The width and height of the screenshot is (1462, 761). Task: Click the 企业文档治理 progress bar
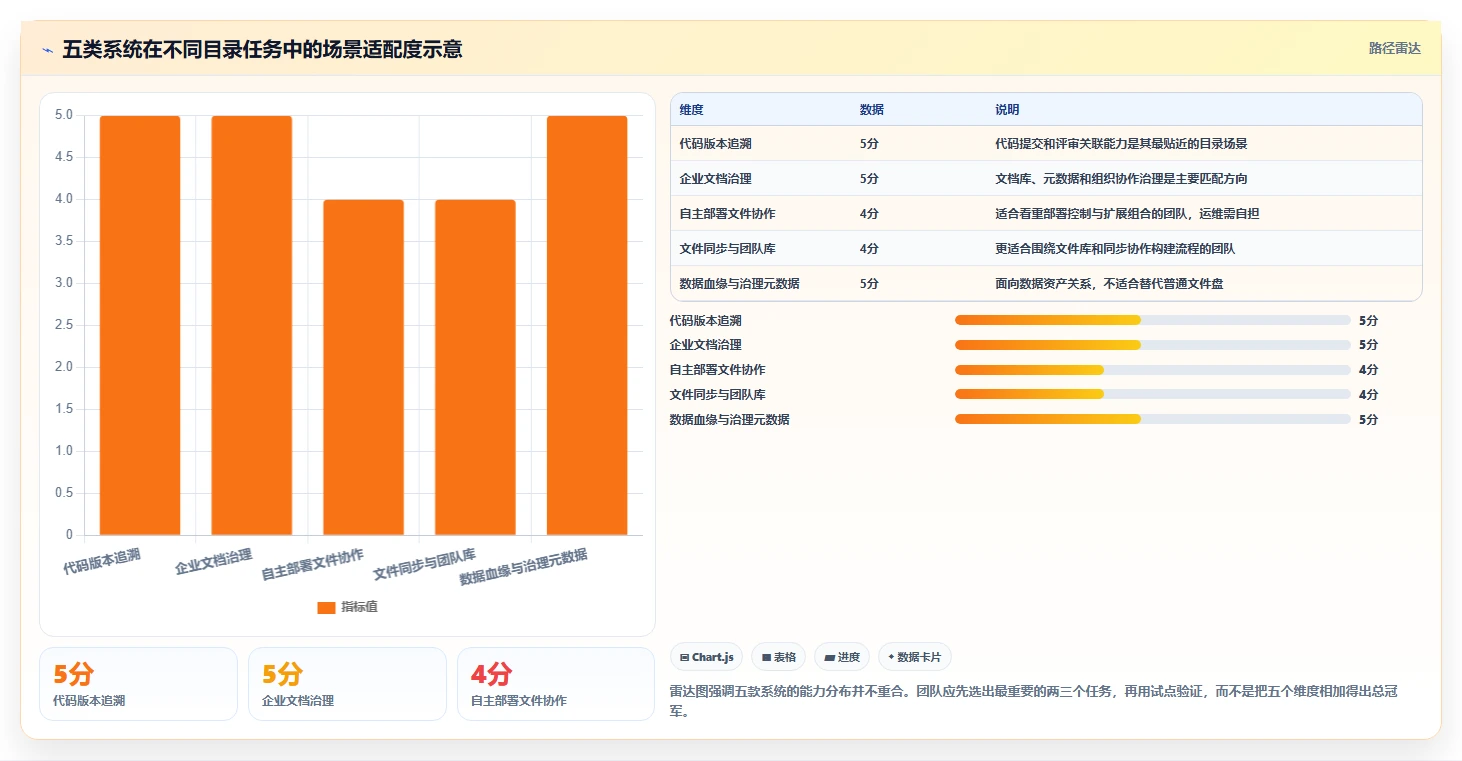click(x=1153, y=345)
